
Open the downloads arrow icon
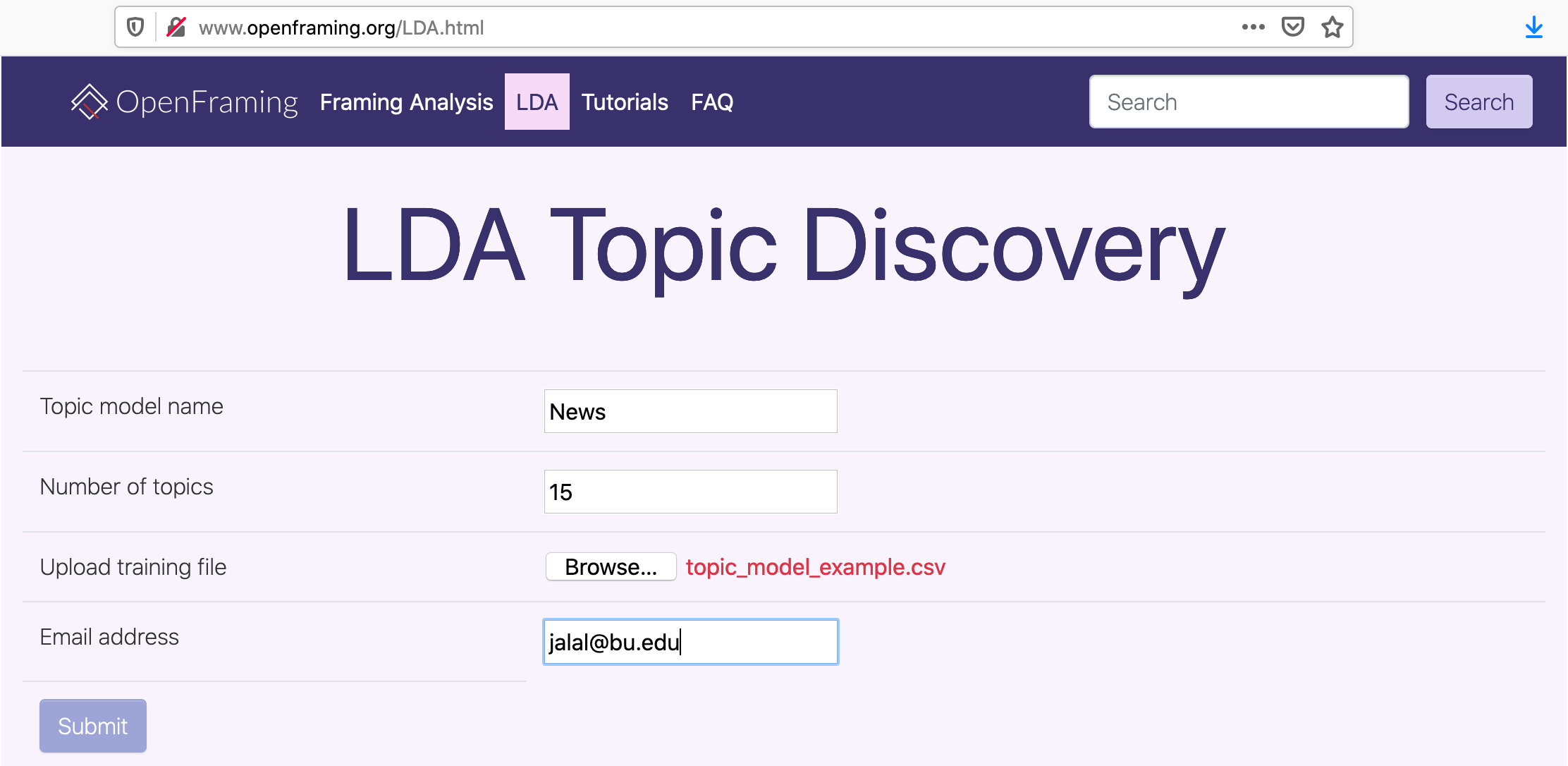1533,28
